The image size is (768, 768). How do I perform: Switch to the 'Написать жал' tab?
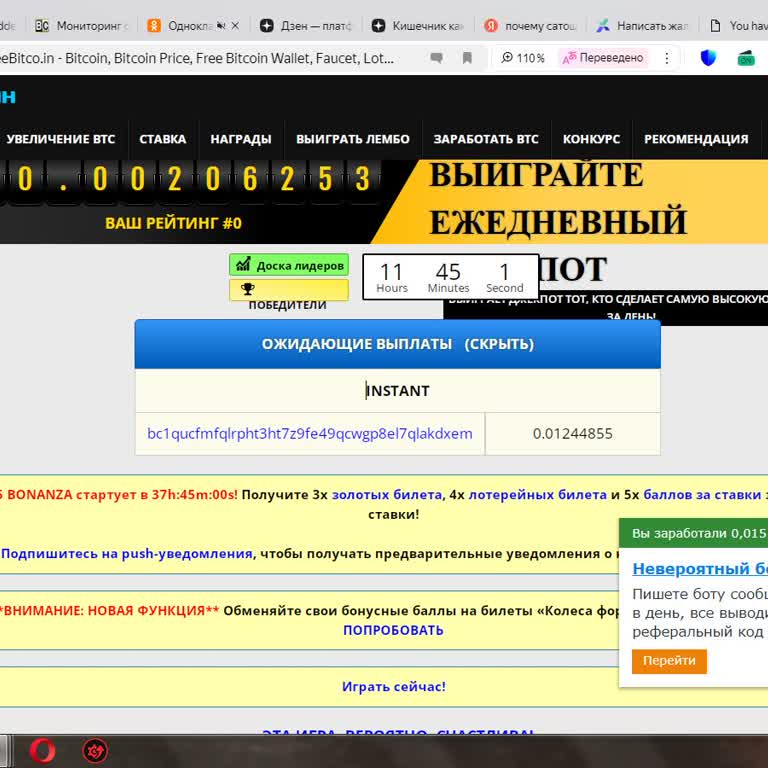[643, 25]
